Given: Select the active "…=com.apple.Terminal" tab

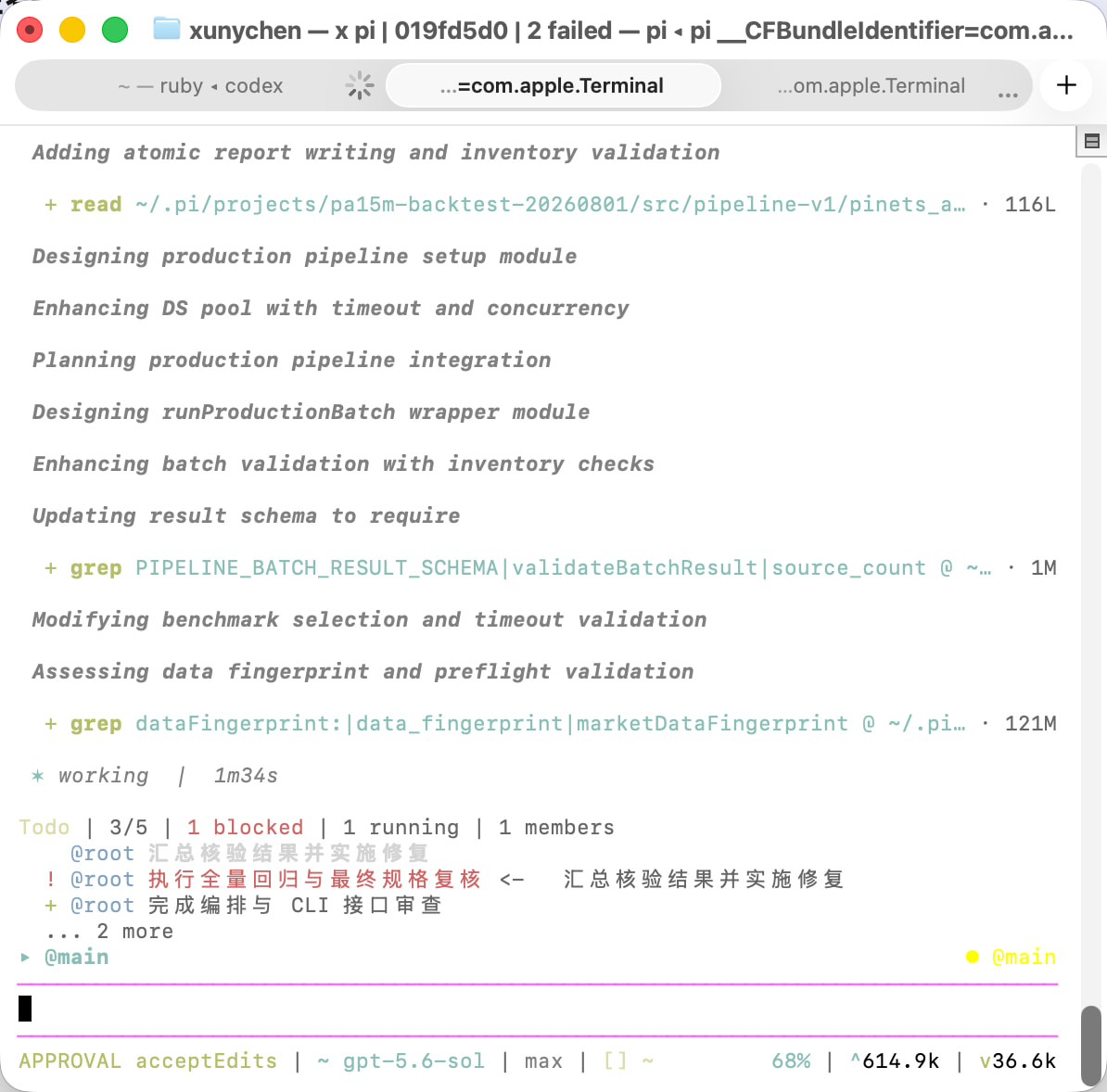Looking at the screenshot, I should pyautogui.click(x=553, y=85).
